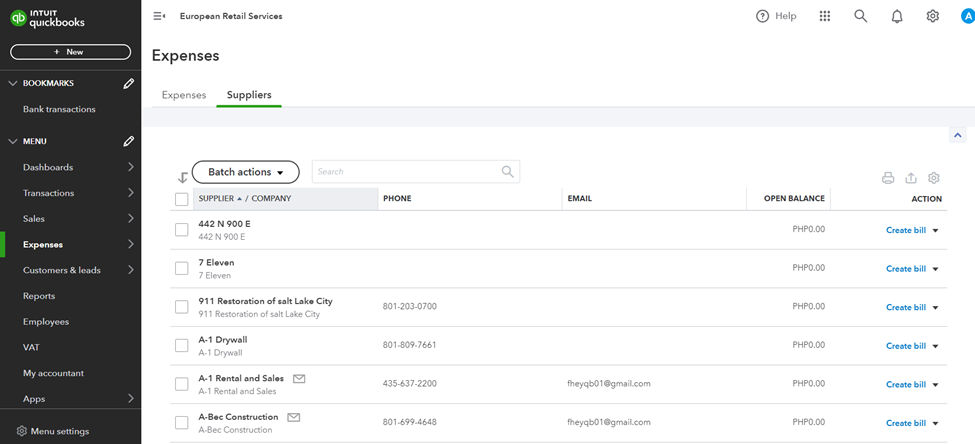
Task: Click the search magnifier in top bar
Action: point(860,16)
